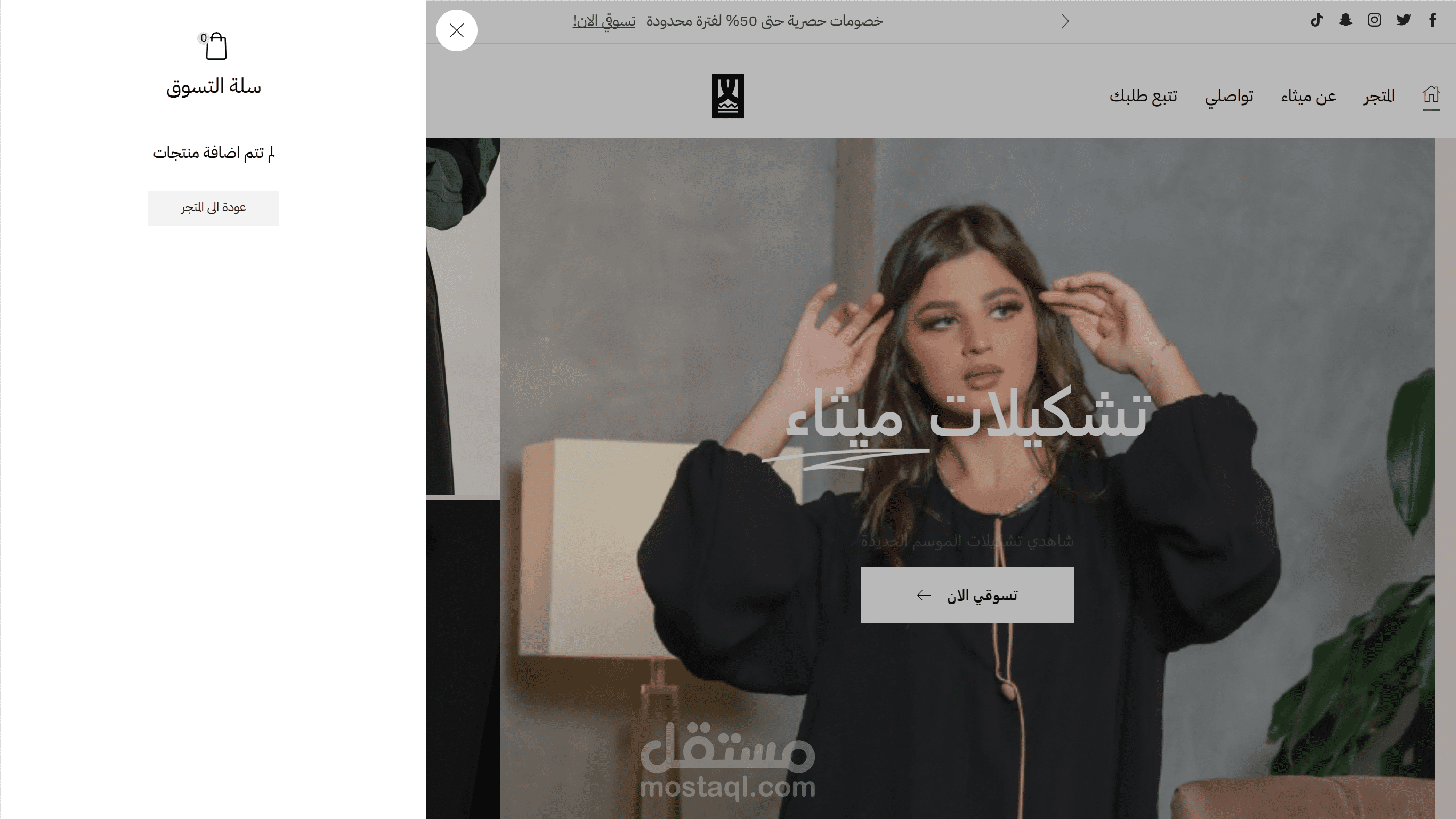Click the عودة الى المتجر button

coord(214,208)
